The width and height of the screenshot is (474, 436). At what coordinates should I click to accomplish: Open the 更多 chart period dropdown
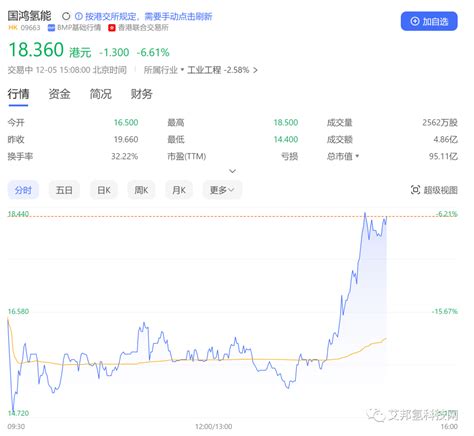point(222,190)
